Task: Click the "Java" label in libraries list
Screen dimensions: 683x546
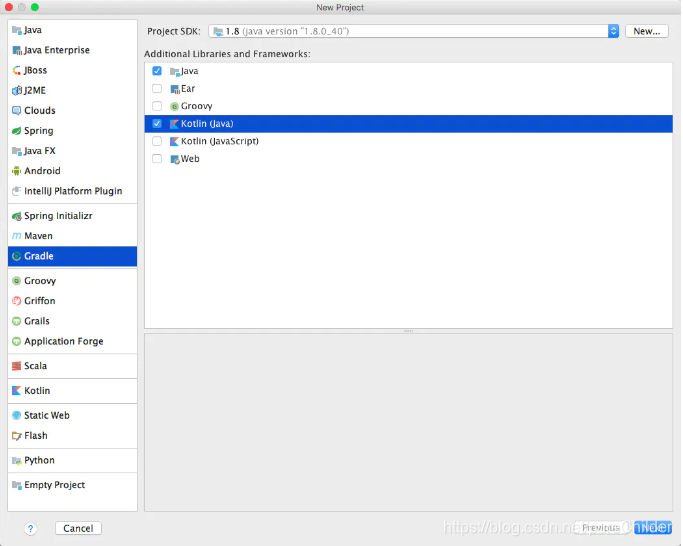Action: point(189,71)
